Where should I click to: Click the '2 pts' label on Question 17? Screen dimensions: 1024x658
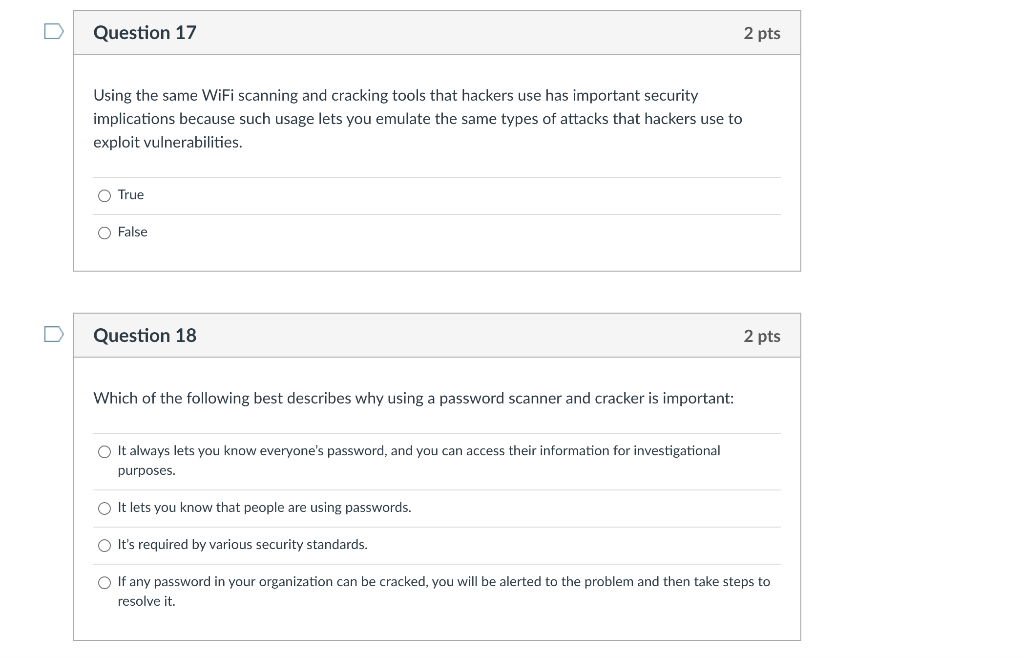click(761, 34)
